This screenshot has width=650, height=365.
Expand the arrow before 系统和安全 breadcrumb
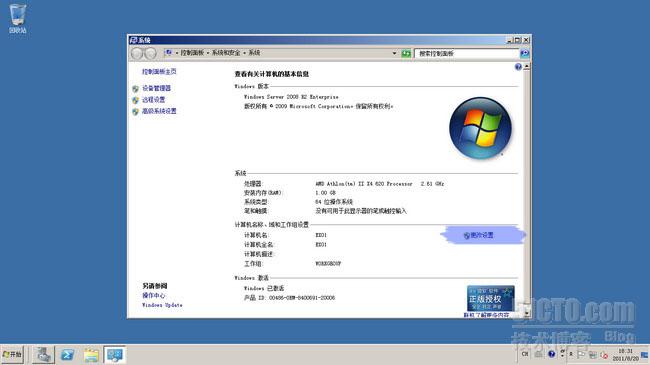coord(208,53)
